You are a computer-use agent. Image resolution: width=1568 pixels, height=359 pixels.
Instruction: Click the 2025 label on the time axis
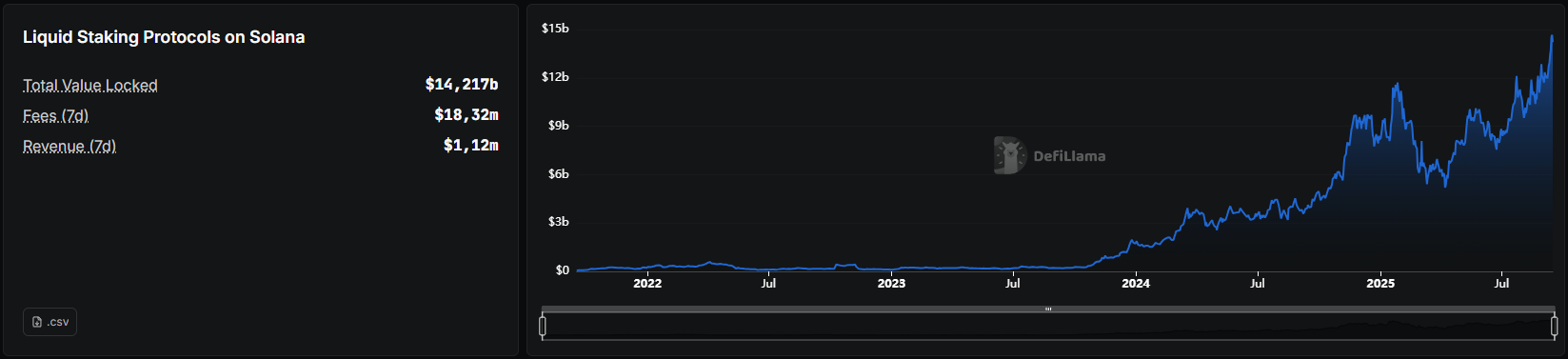[1380, 284]
